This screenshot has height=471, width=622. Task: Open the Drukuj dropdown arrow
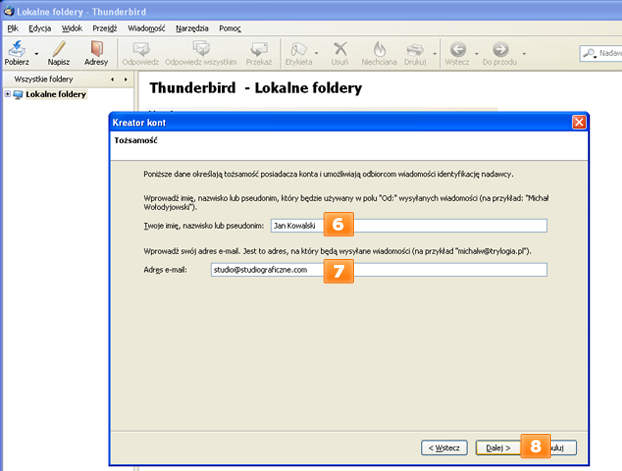pos(435,54)
